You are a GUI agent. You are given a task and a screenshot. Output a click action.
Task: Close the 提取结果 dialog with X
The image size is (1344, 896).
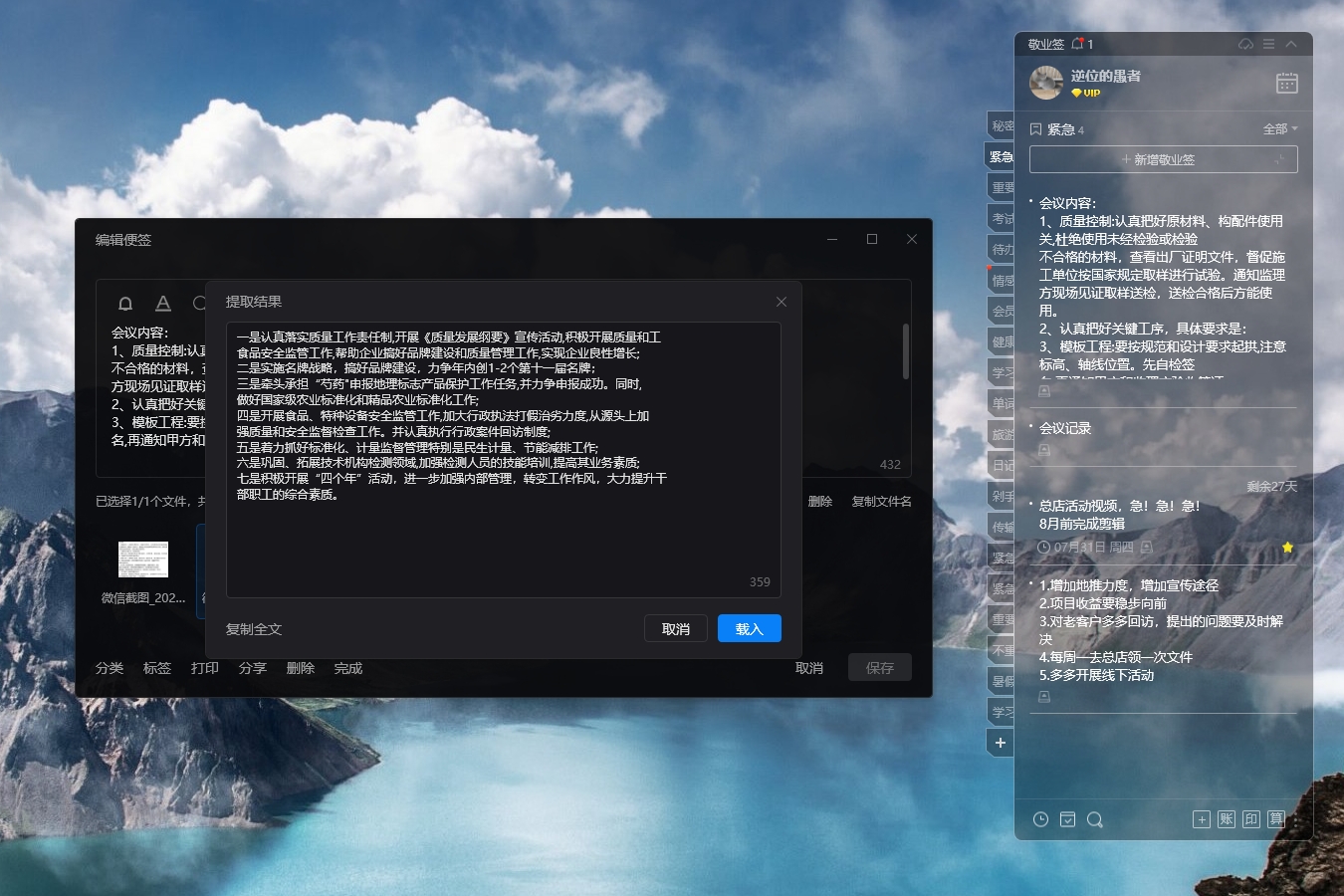point(782,302)
